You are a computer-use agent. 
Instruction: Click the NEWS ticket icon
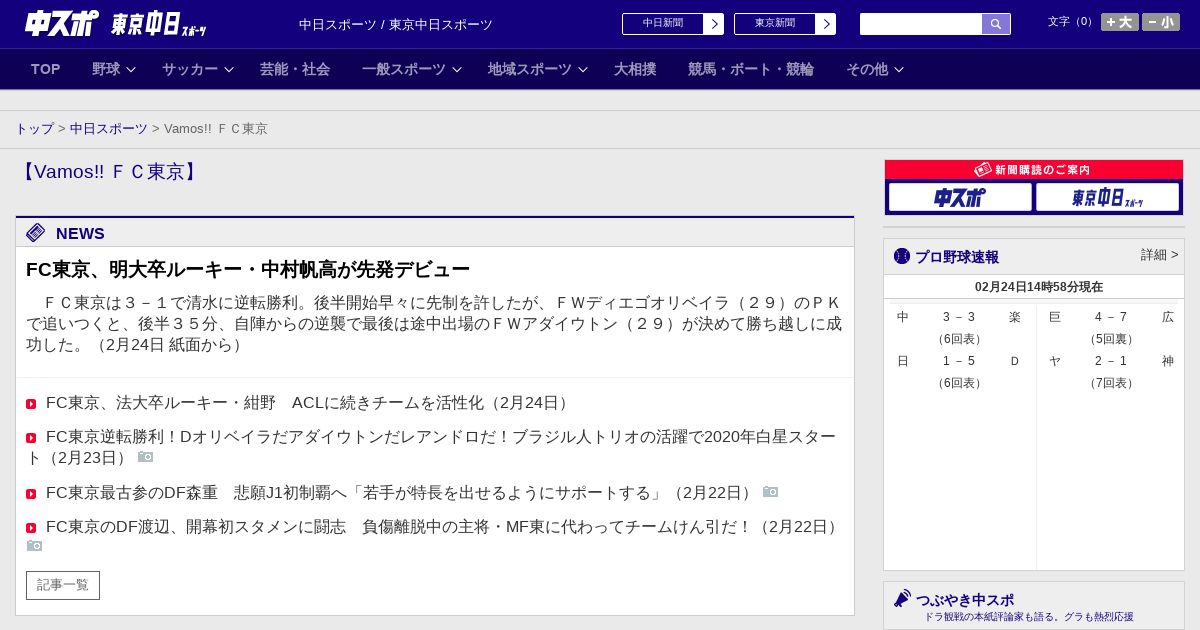(36, 233)
